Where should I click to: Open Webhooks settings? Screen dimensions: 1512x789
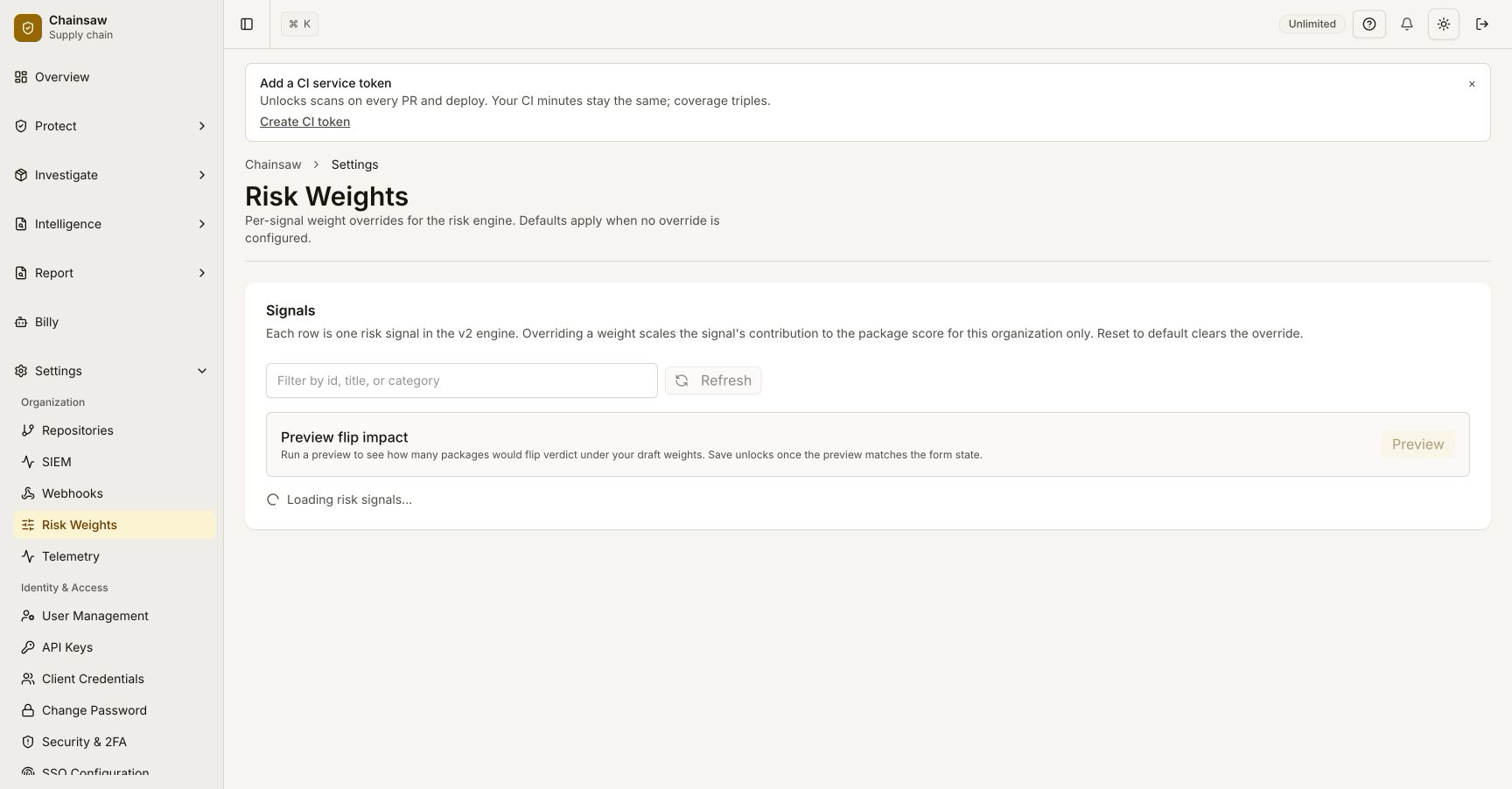point(115,493)
